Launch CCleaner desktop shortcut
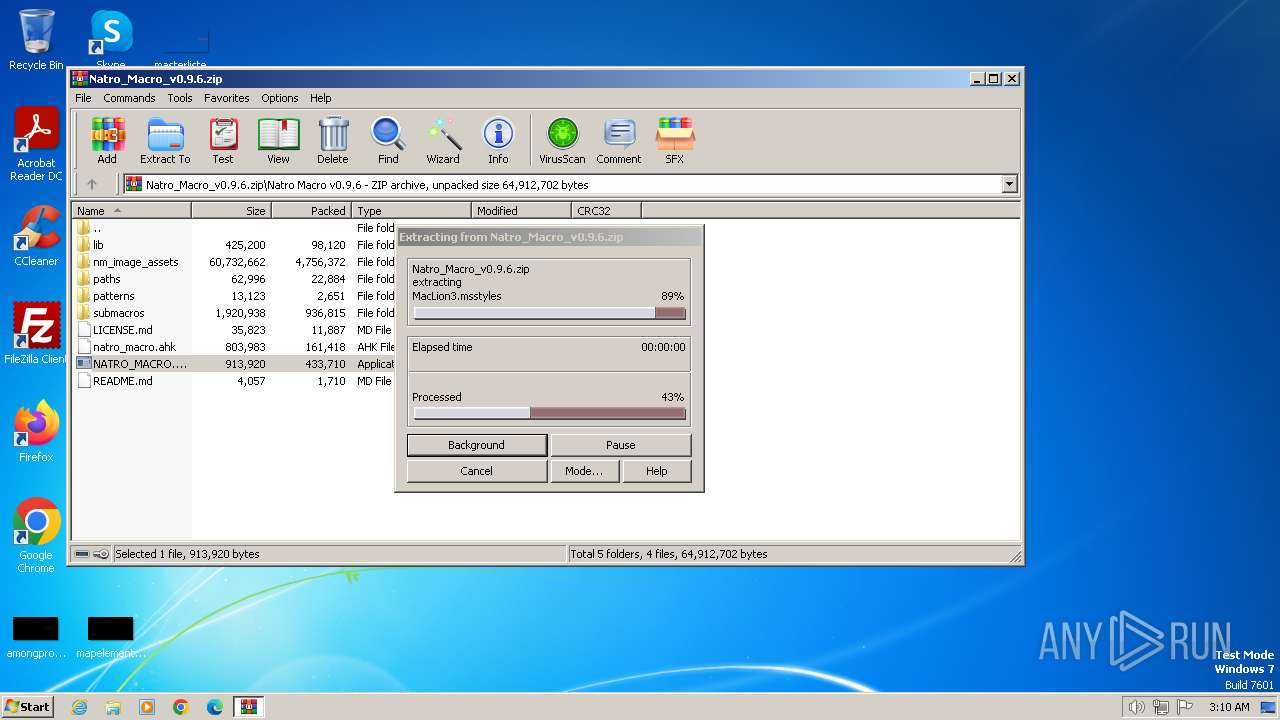 36,236
